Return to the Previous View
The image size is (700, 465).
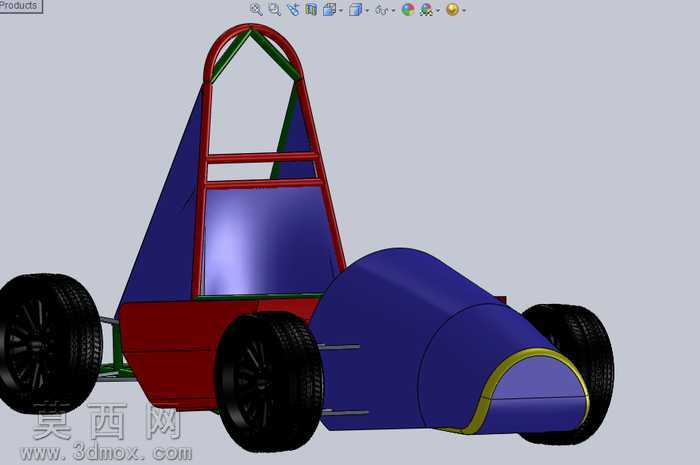[293, 9]
